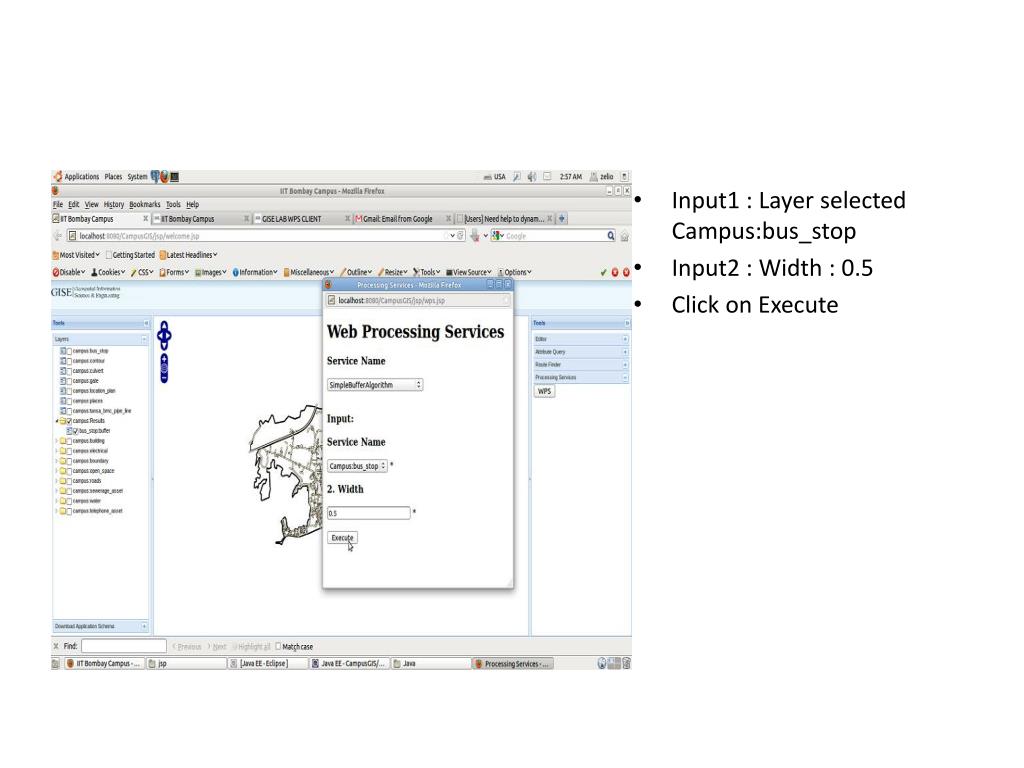Image resolution: width=1024 pixels, height=768 pixels.
Task: Expand the Attribute Query panel
Action: 625,352
